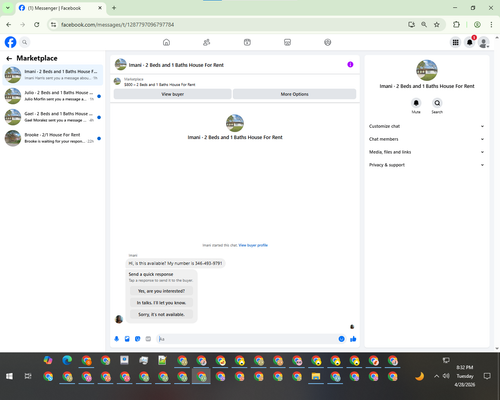
Task: Open the Facebook search icon
Action: 25,42
